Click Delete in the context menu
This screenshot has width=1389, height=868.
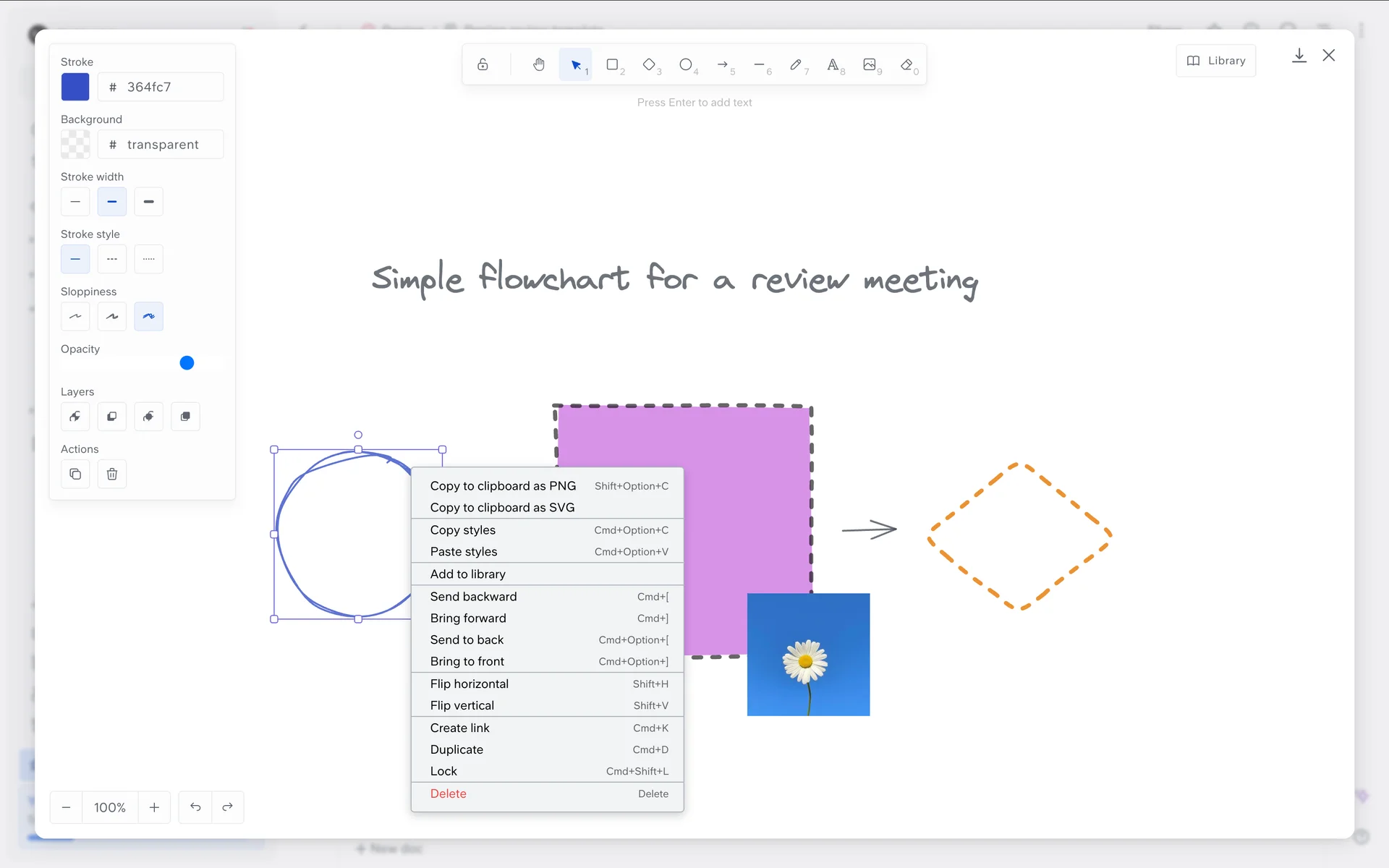[449, 793]
